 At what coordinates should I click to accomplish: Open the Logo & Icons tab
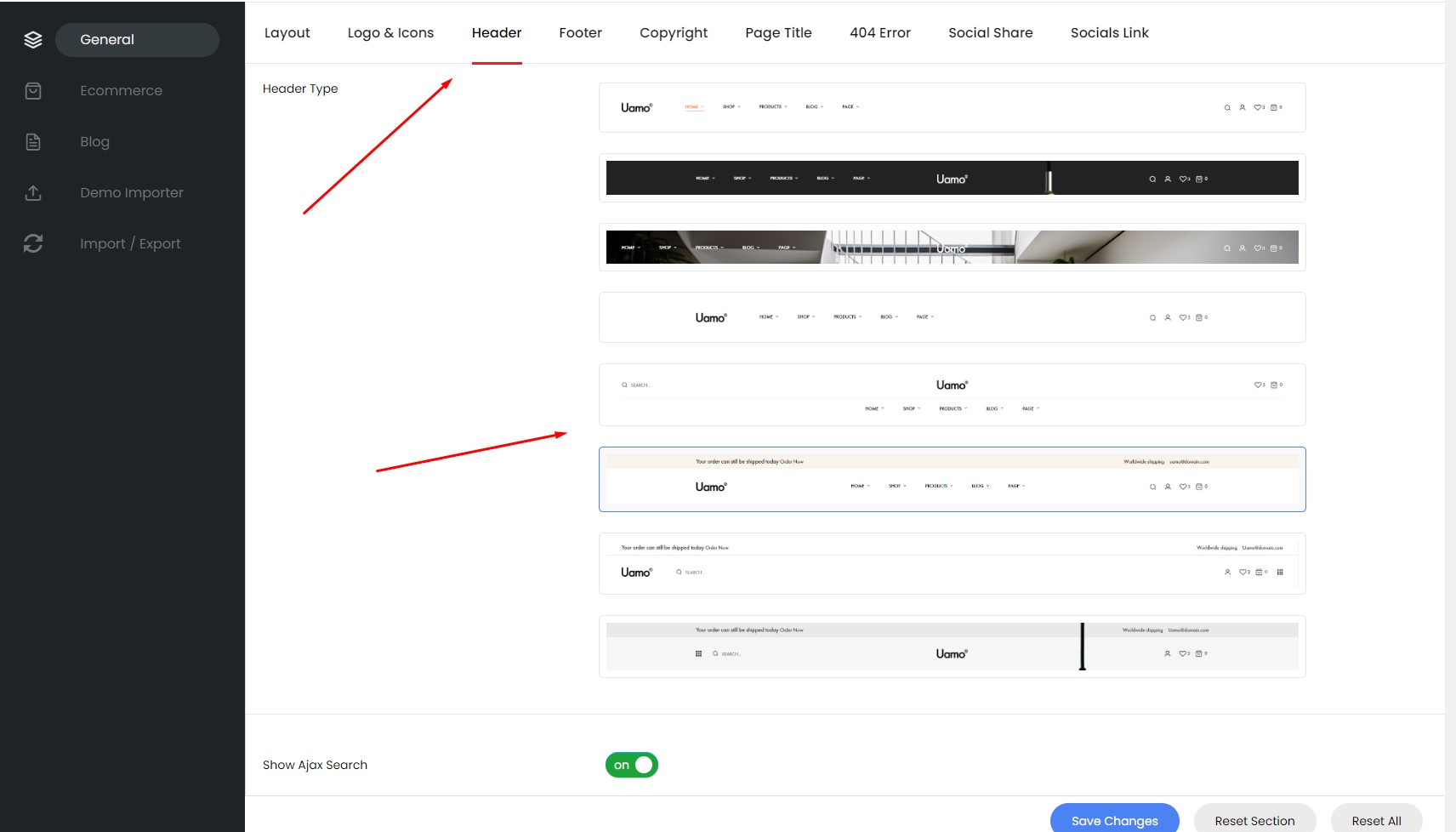[390, 33]
